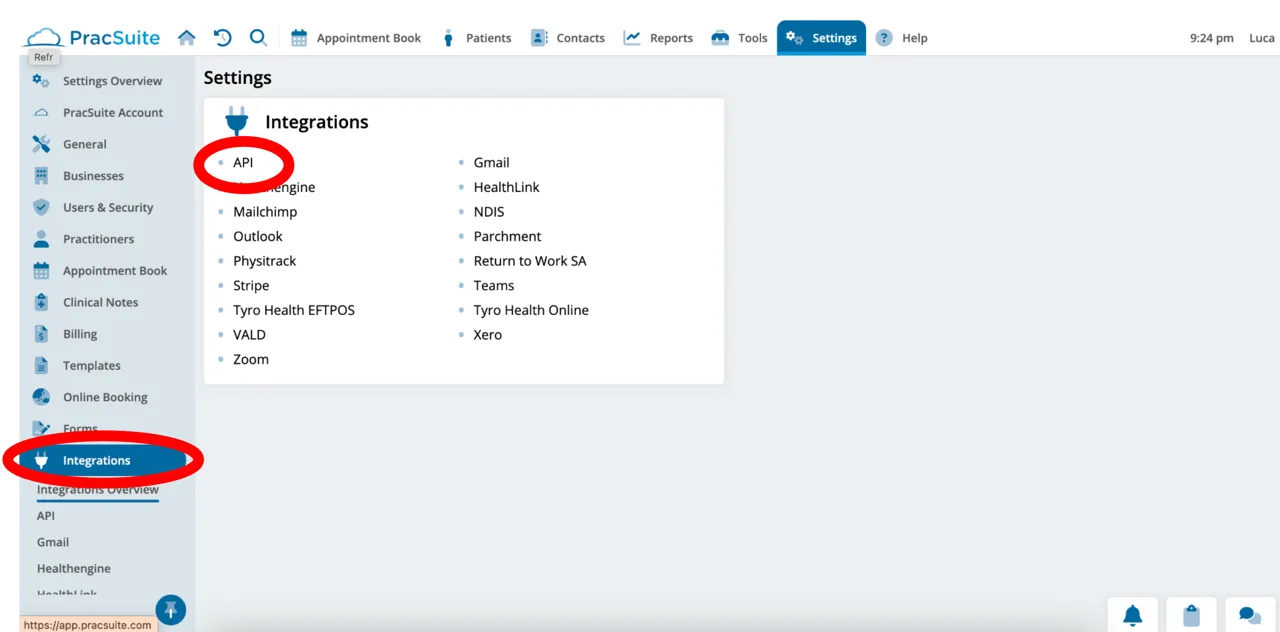
Task: Click the pin sidebar button
Action: pyautogui.click(x=171, y=609)
